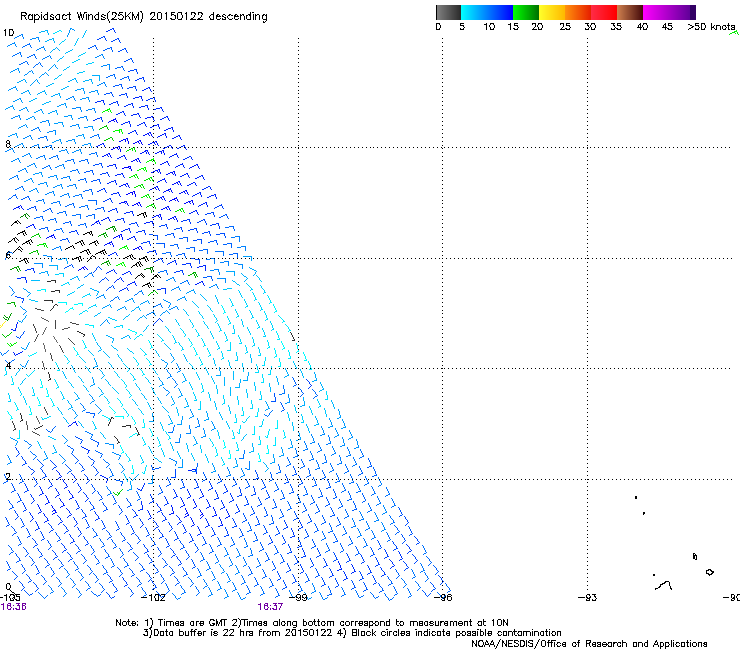Viewport: 740px width, 650px height.
Task: Click the diamond-shaped island outline near -90
Action: click(x=710, y=572)
